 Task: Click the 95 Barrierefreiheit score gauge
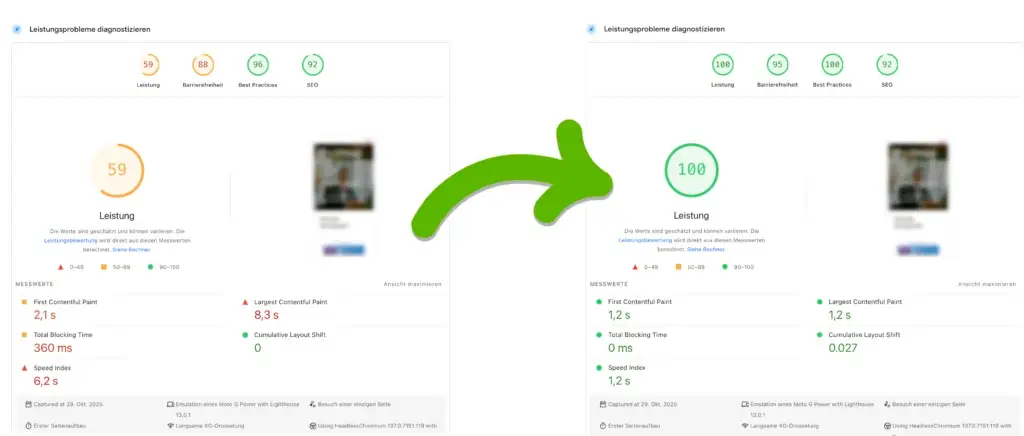click(x=778, y=65)
